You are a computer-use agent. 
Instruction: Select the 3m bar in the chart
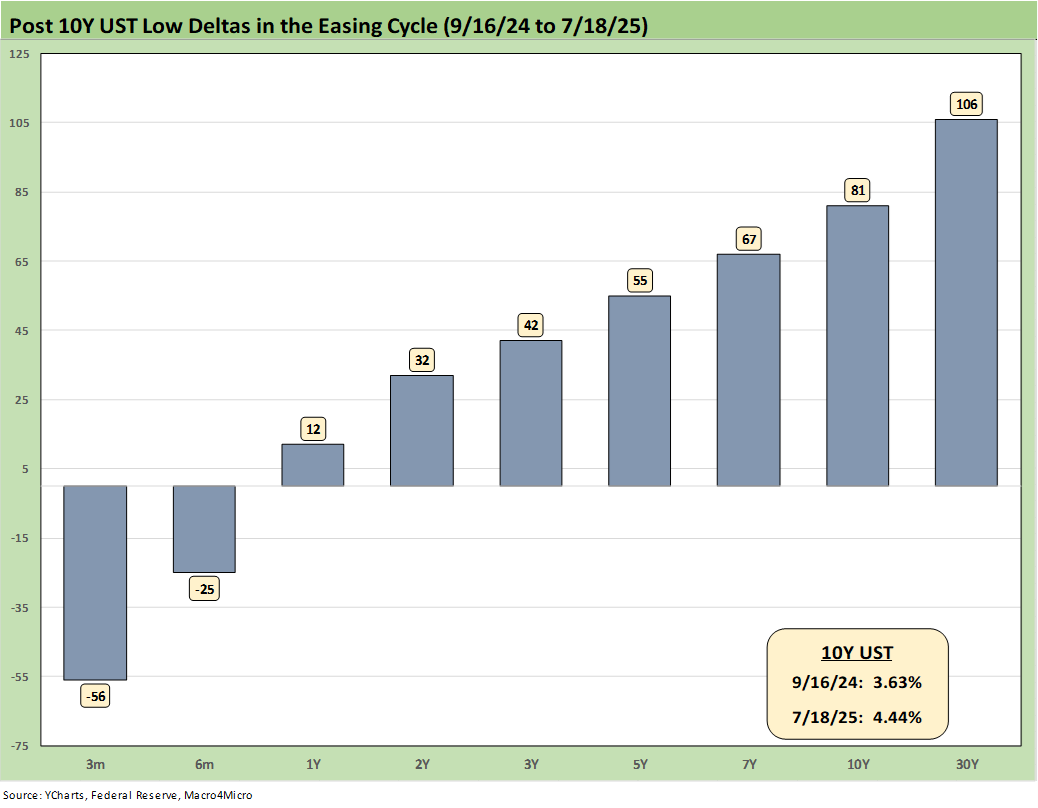pos(95,582)
